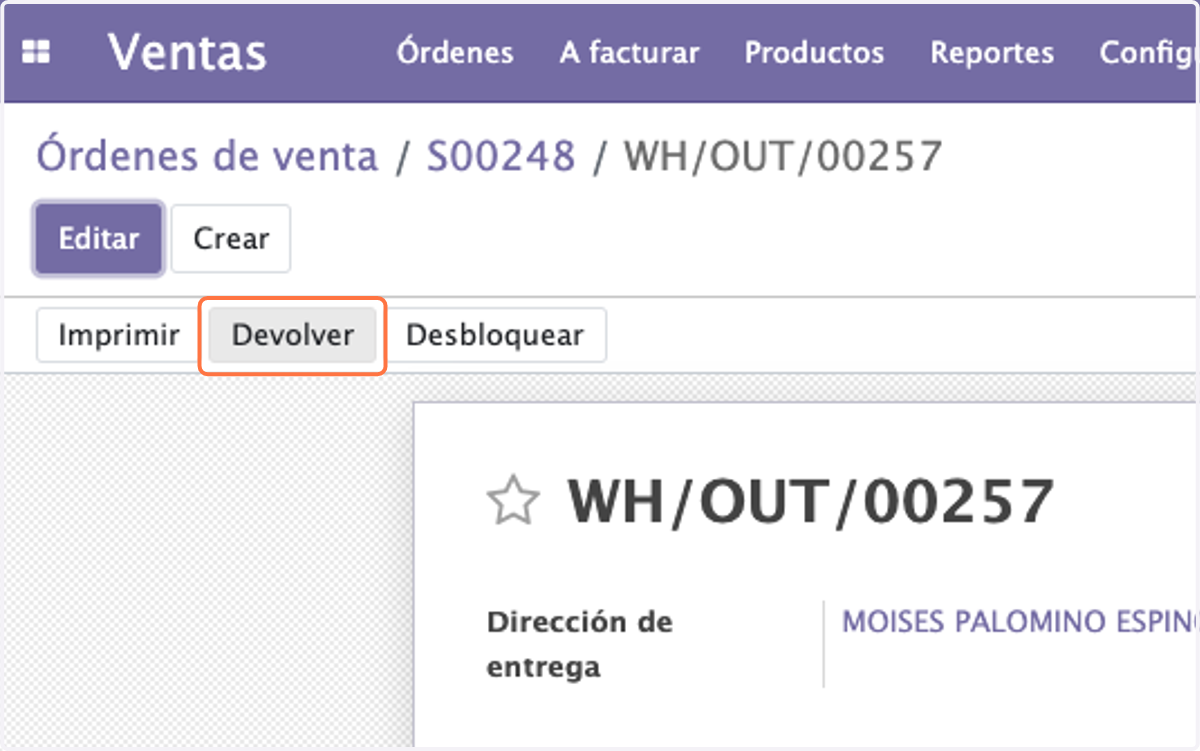The image size is (1200, 751).
Task: Select the WH/OUT/00257 record title
Action: (x=811, y=502)
